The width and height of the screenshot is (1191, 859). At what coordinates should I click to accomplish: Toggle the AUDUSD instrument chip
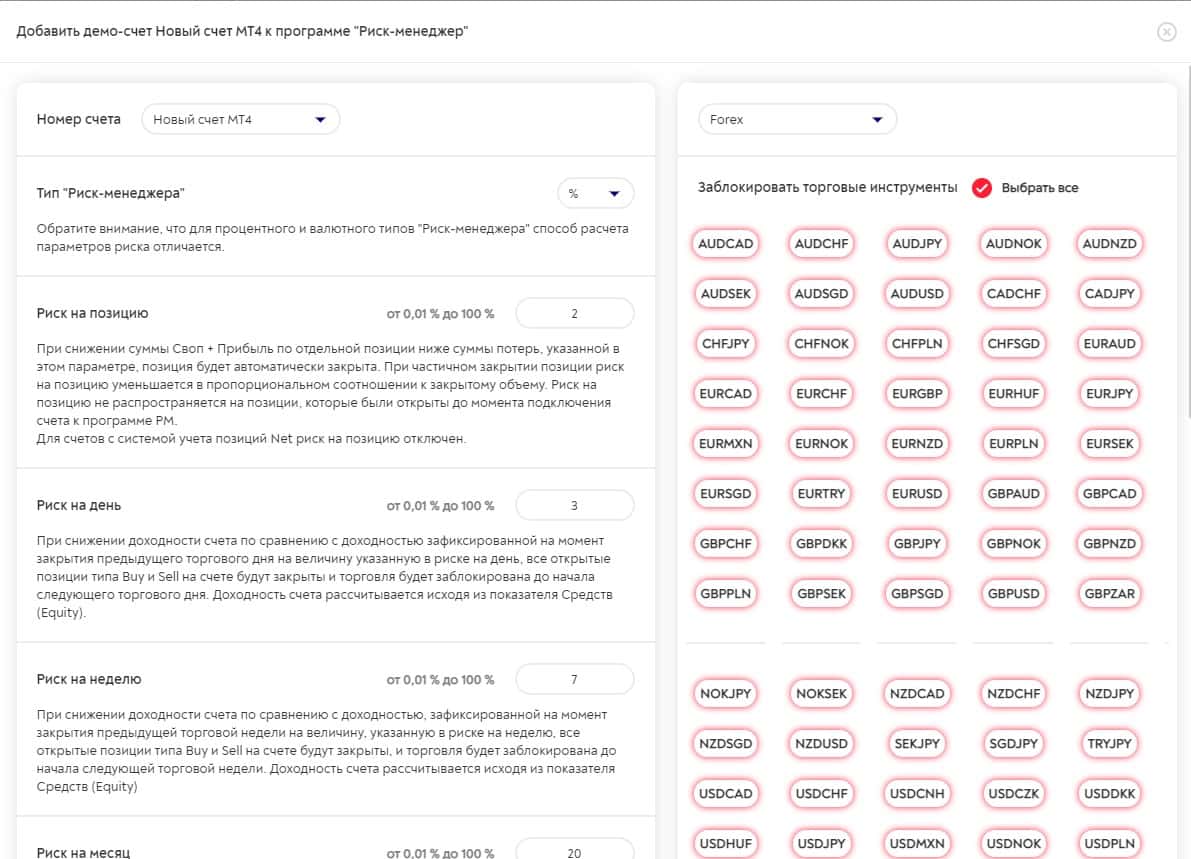click(917, 294)
